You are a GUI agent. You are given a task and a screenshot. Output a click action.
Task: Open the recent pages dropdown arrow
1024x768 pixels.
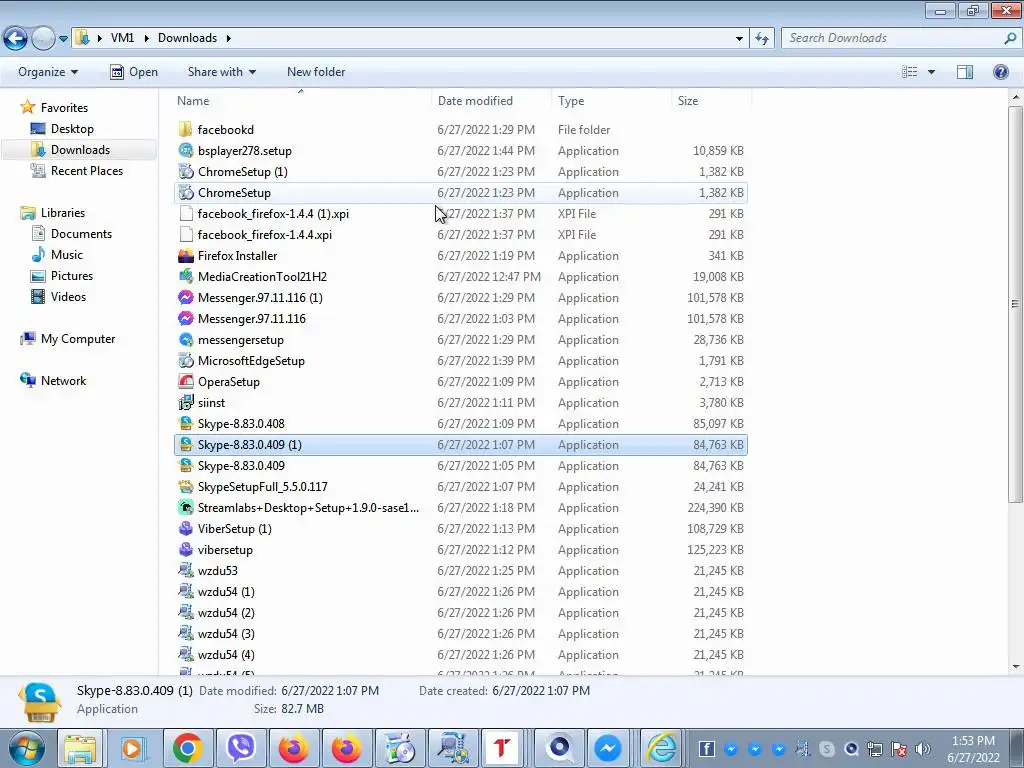pos(63,39)
